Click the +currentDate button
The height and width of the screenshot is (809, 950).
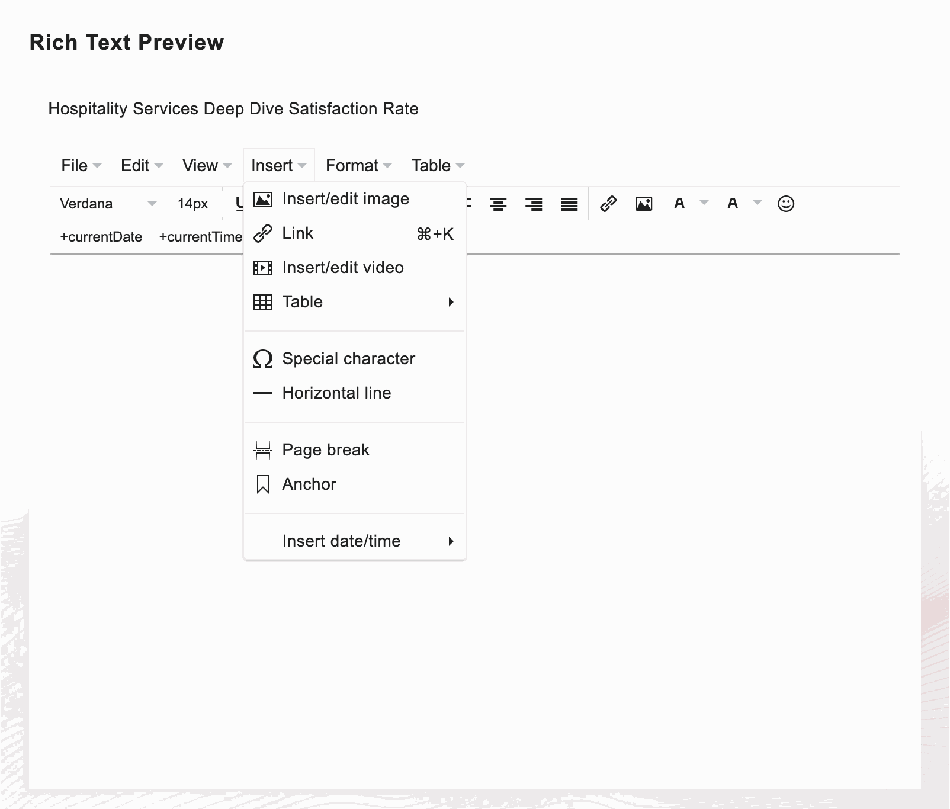coord(101,237)
